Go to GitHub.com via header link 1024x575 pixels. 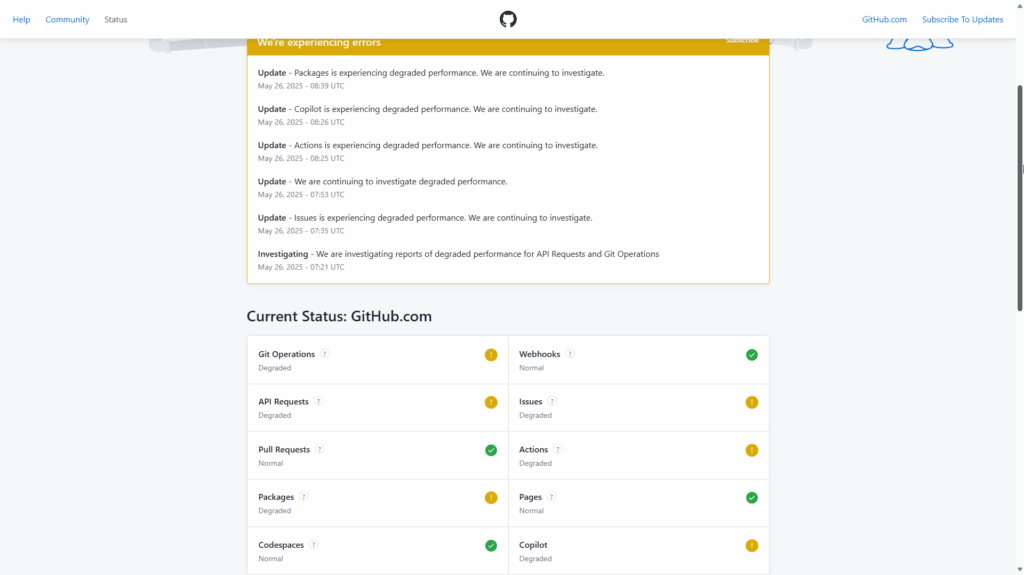(x=884, y=20)
